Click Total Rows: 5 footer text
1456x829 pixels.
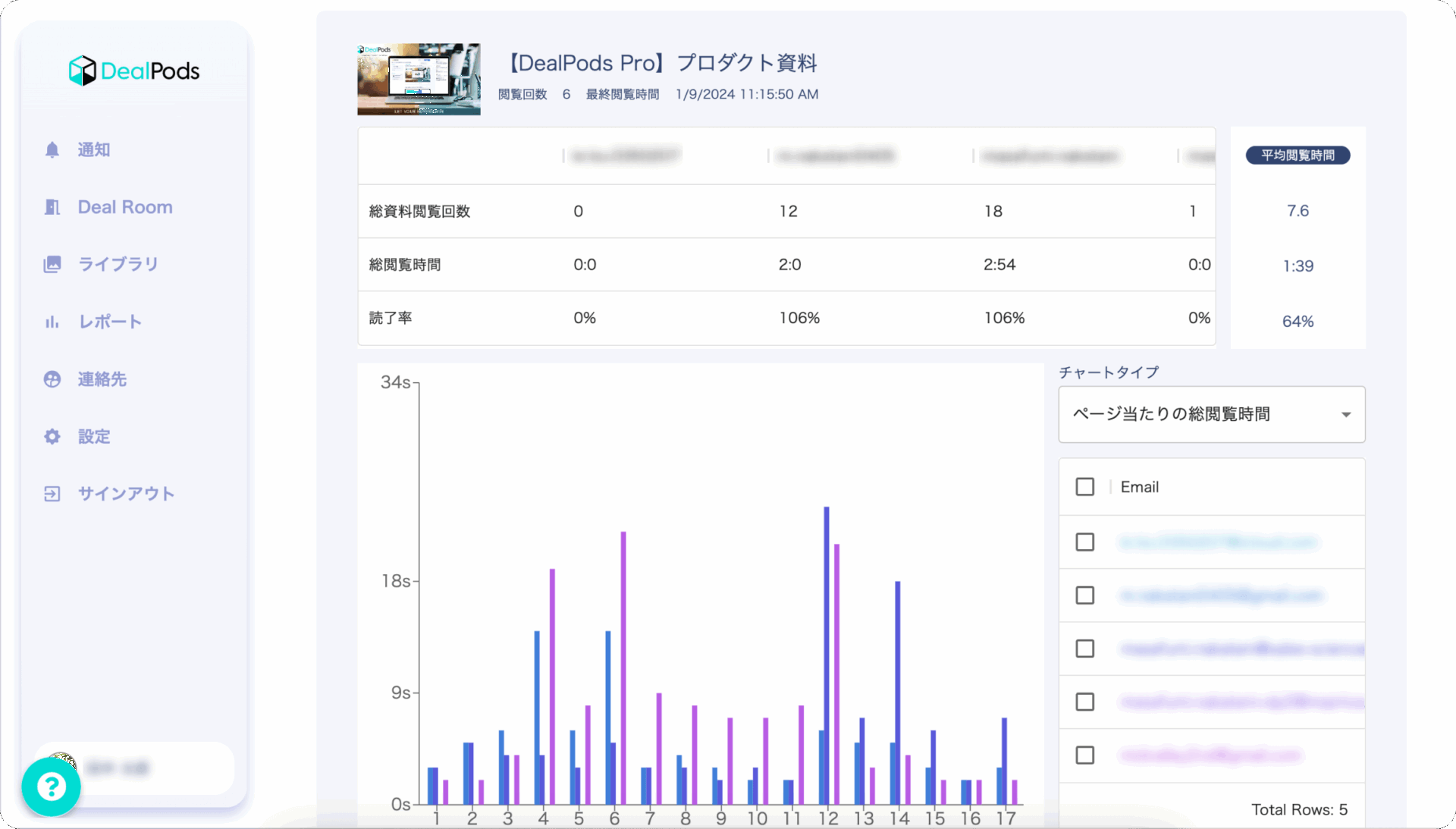coord(1299,809)
